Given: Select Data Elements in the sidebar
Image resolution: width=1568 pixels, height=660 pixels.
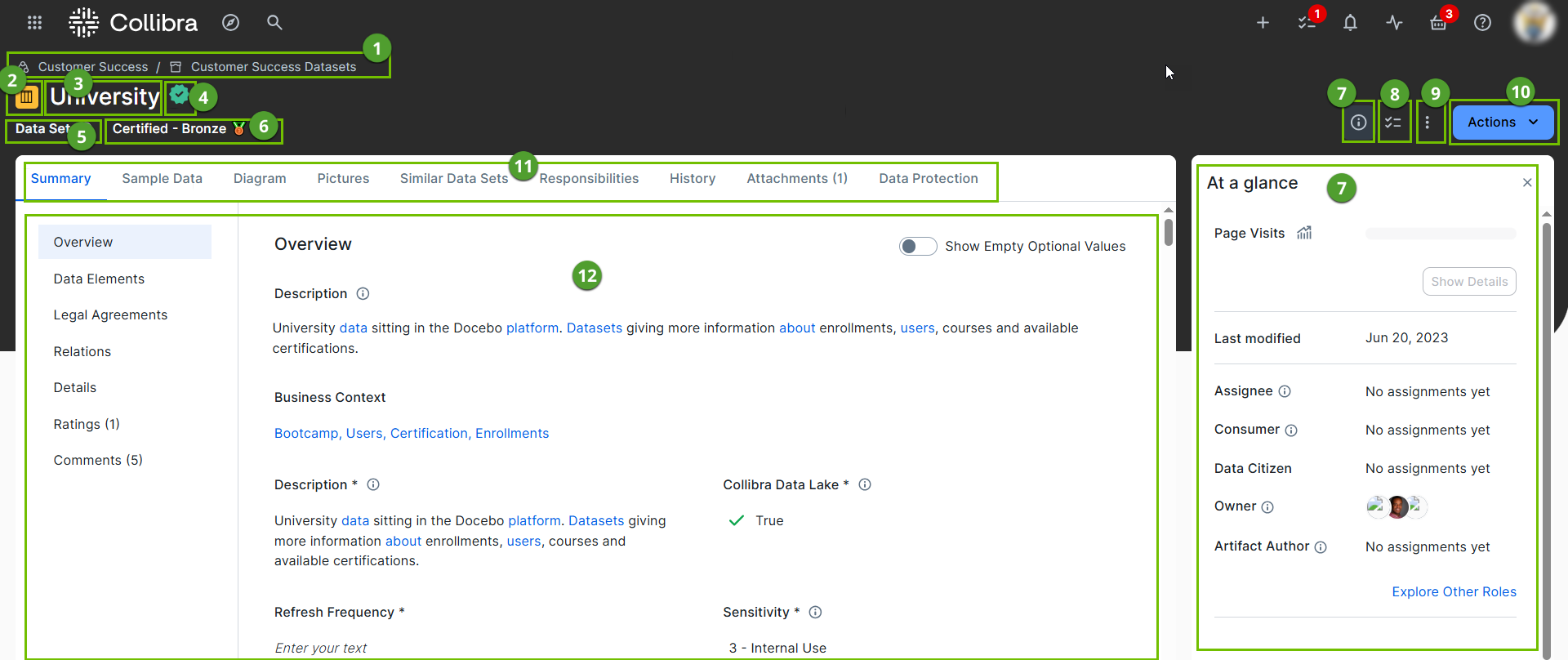Looking at the screenshot, I should coord(99,279).
